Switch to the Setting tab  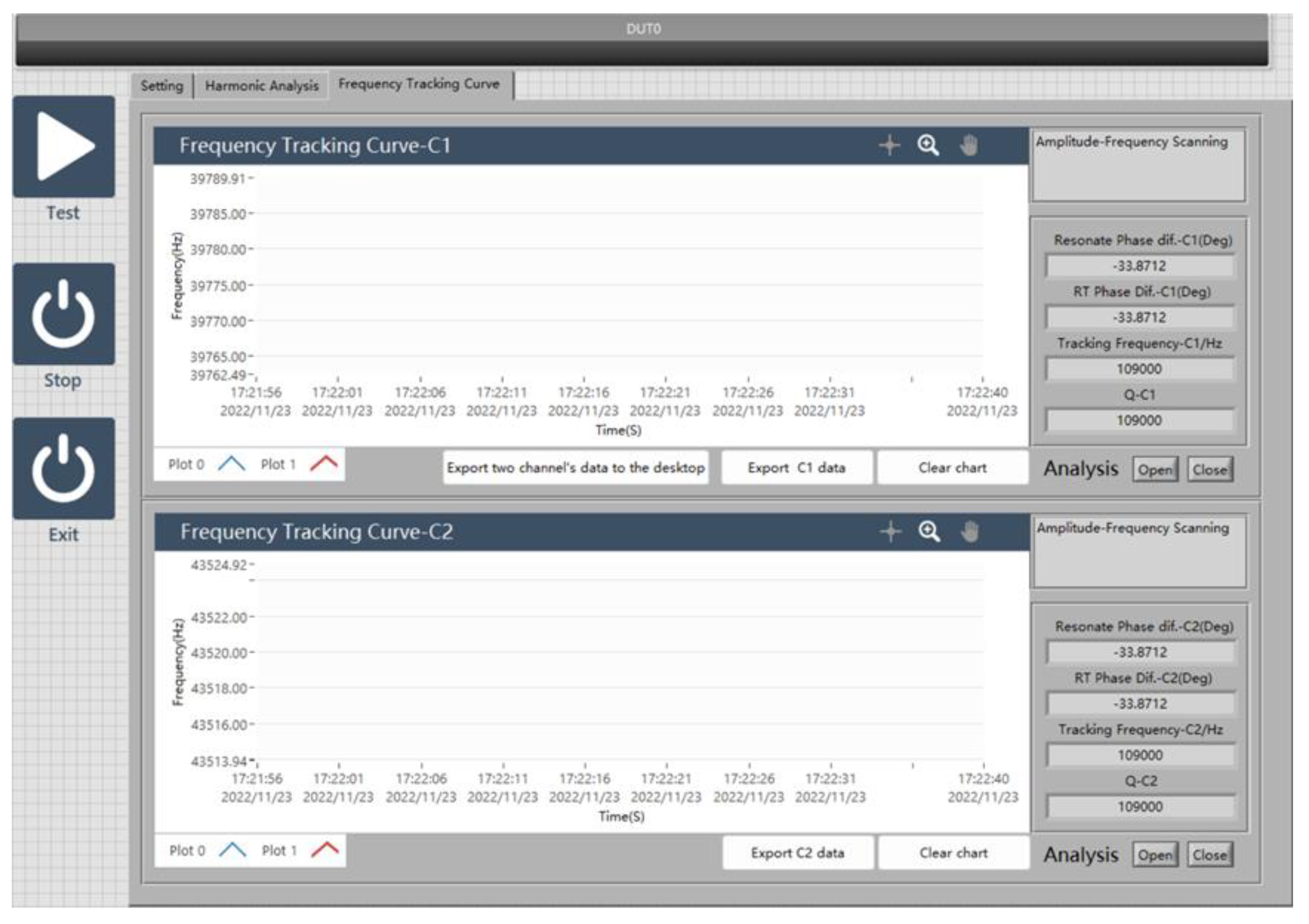162,86
